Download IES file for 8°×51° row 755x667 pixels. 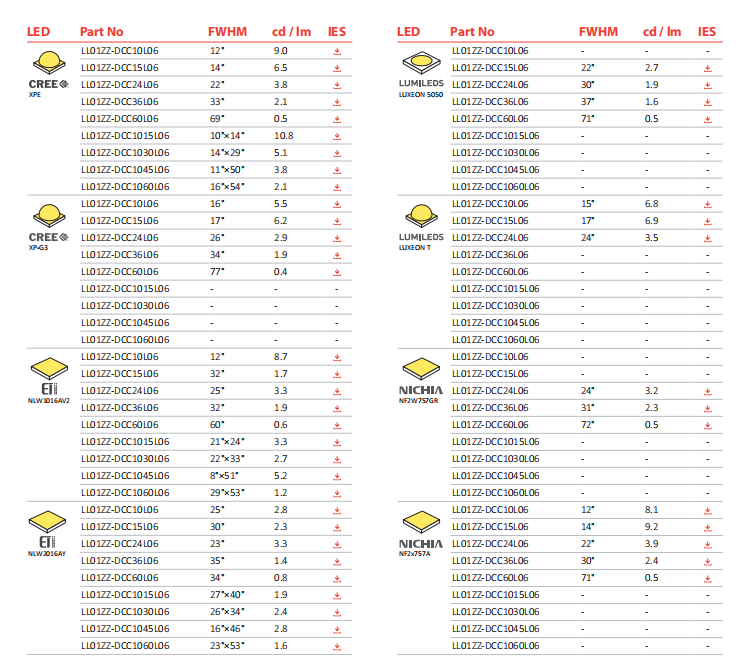[x=337, y=476]
